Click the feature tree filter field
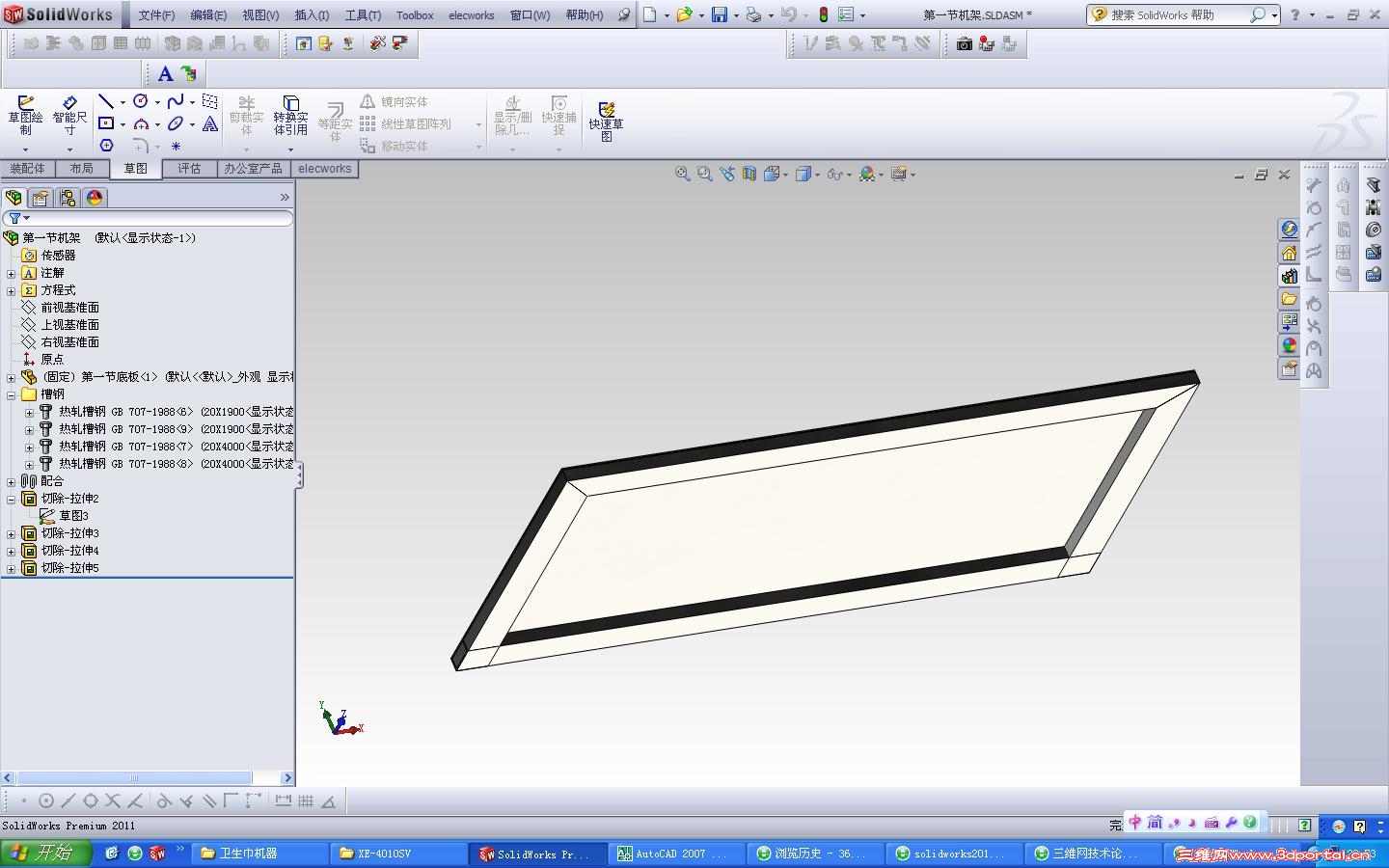Image resolution: width=1389 pixels, height=868 pixels. click(x=148, y=219)
